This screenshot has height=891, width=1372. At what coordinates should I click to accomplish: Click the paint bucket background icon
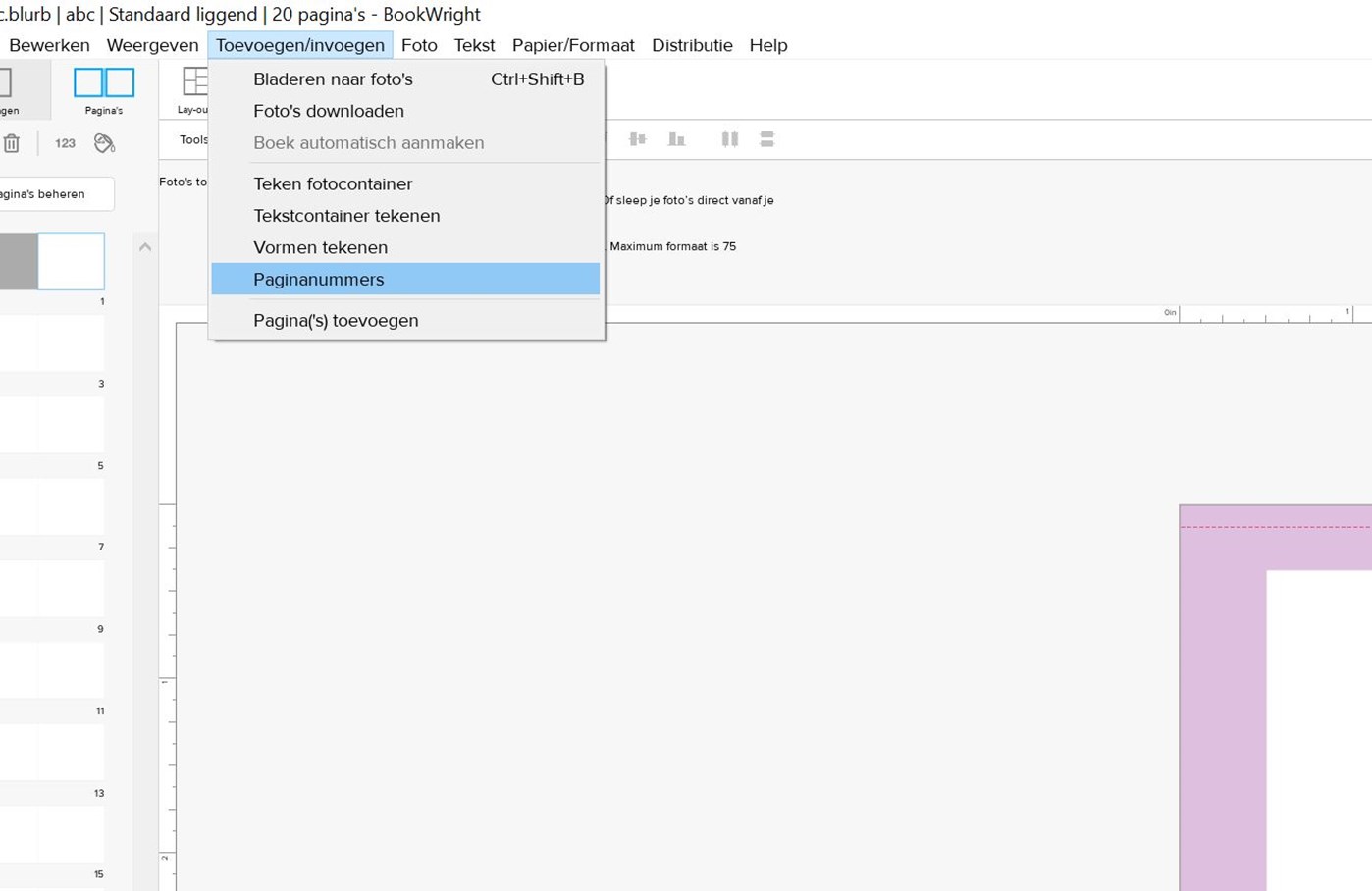[x=104, y=143]
